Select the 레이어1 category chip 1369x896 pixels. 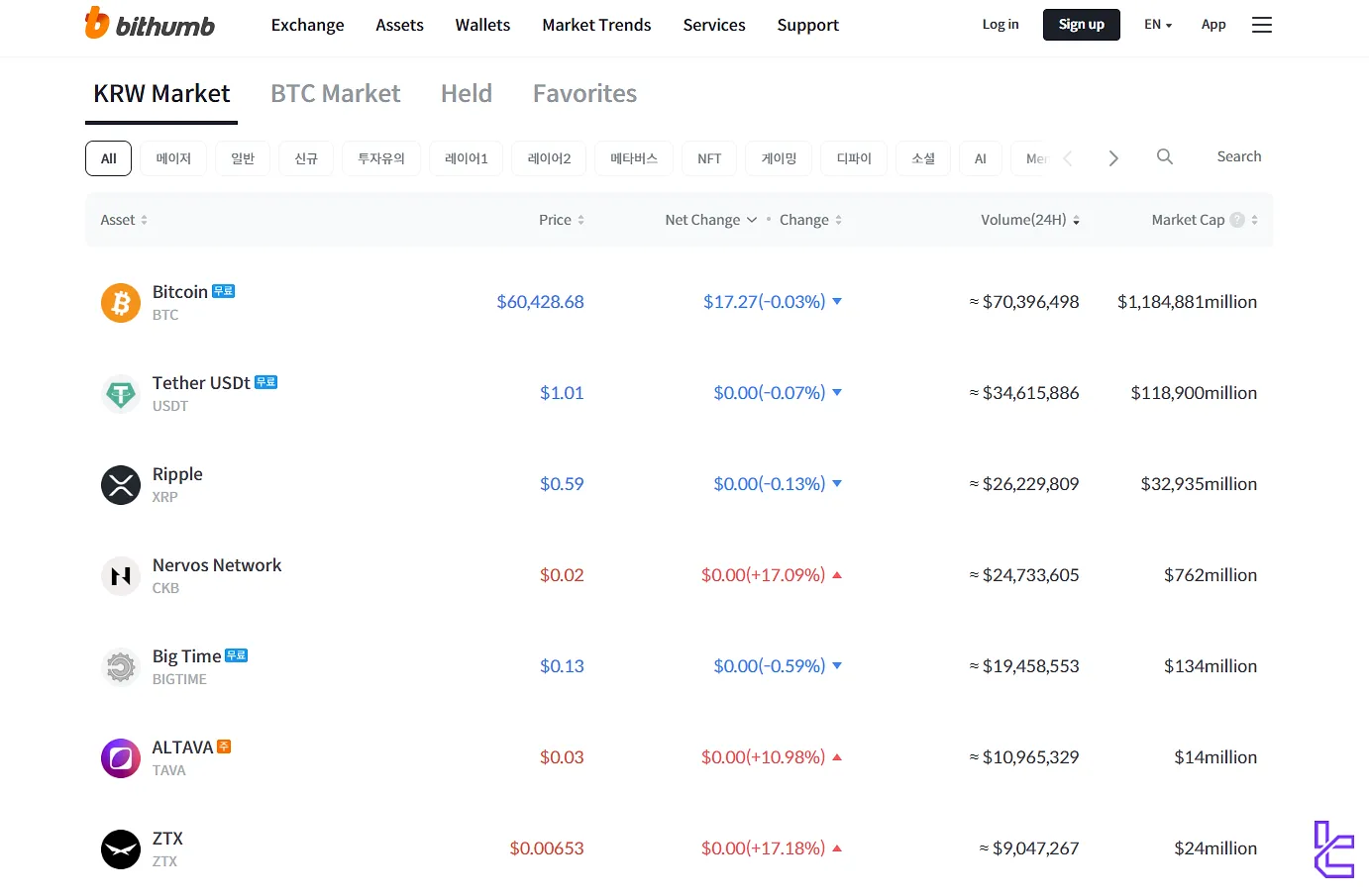coord(467,158)
